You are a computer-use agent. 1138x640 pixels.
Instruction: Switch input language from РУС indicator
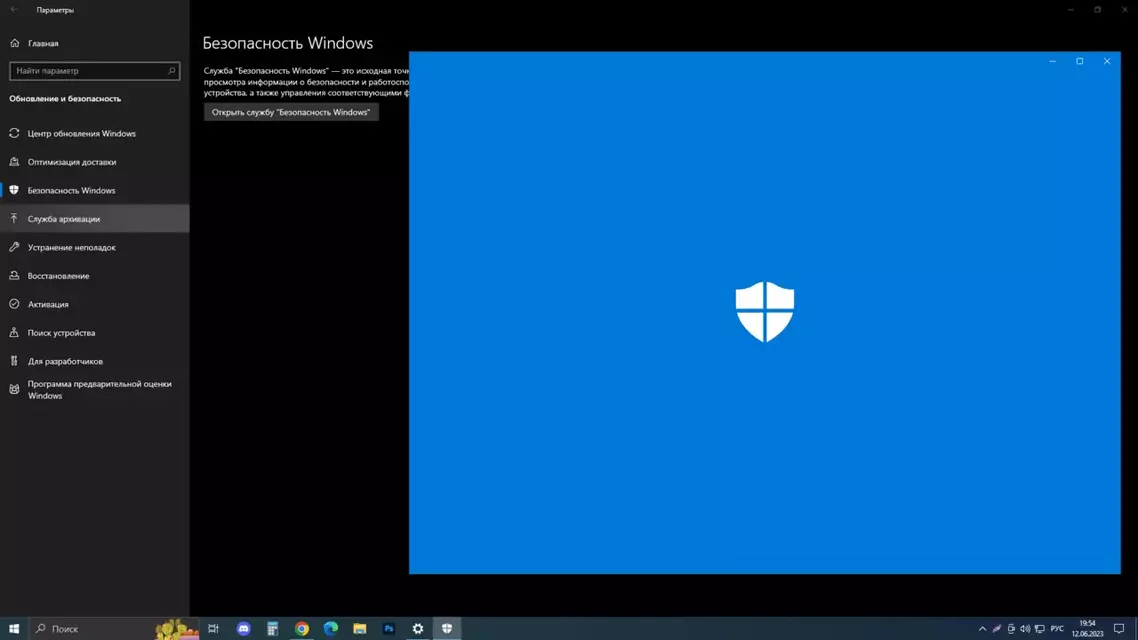click(x=1057, y=629)
